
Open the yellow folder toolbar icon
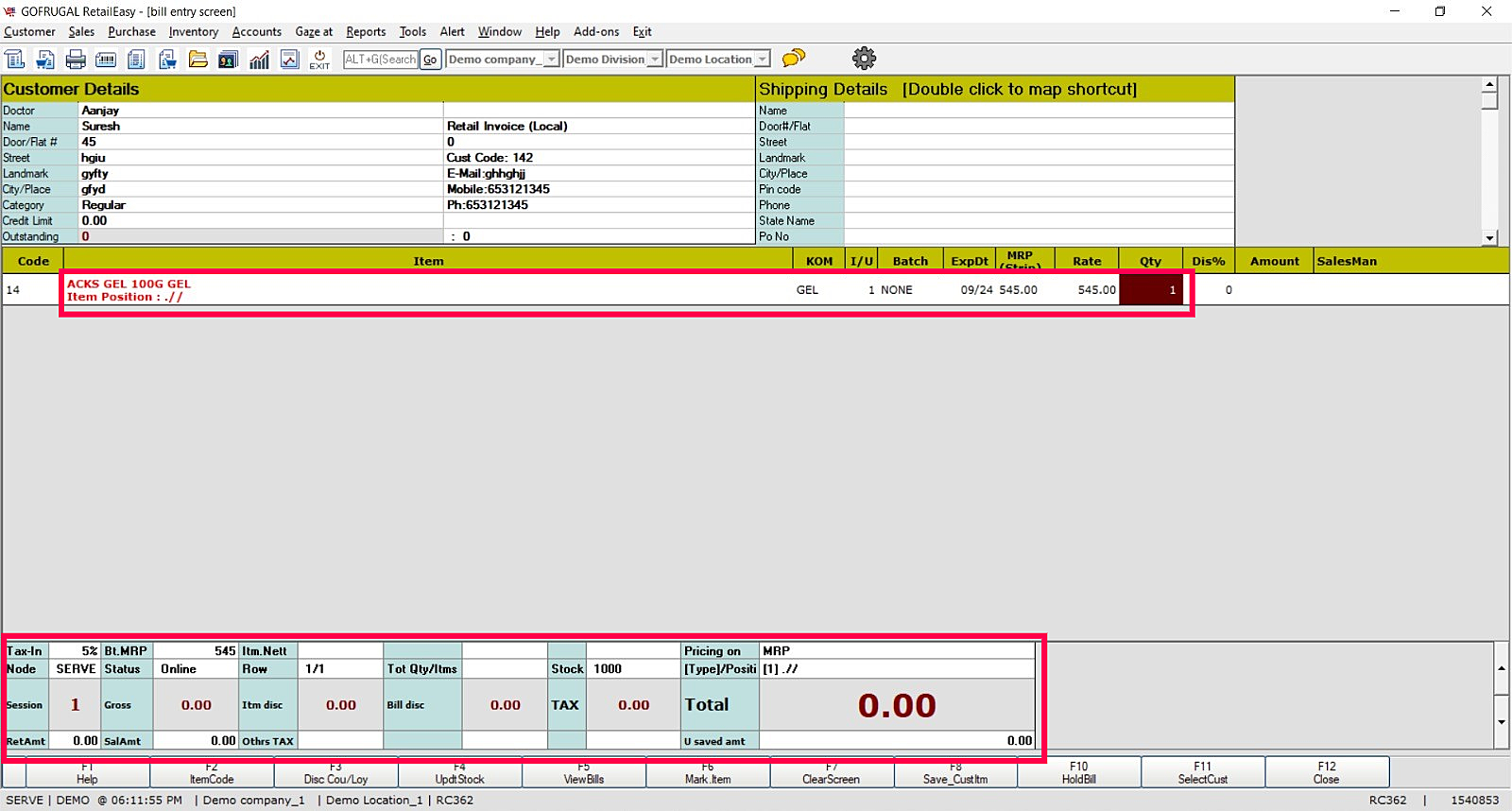pyautogui.click(x=198, y=60)
